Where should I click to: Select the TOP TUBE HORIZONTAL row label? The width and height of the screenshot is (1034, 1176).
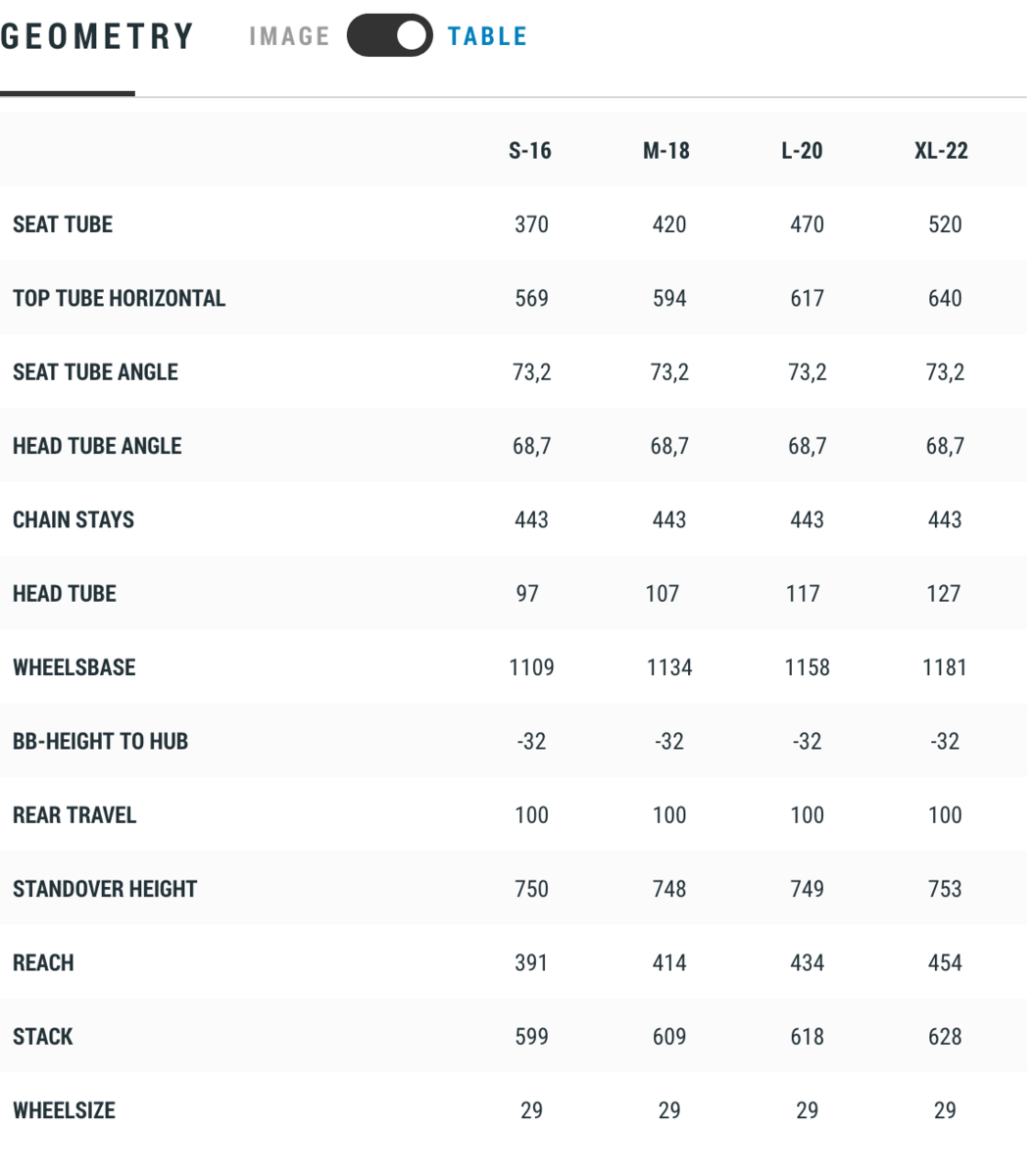coord(119,299)
